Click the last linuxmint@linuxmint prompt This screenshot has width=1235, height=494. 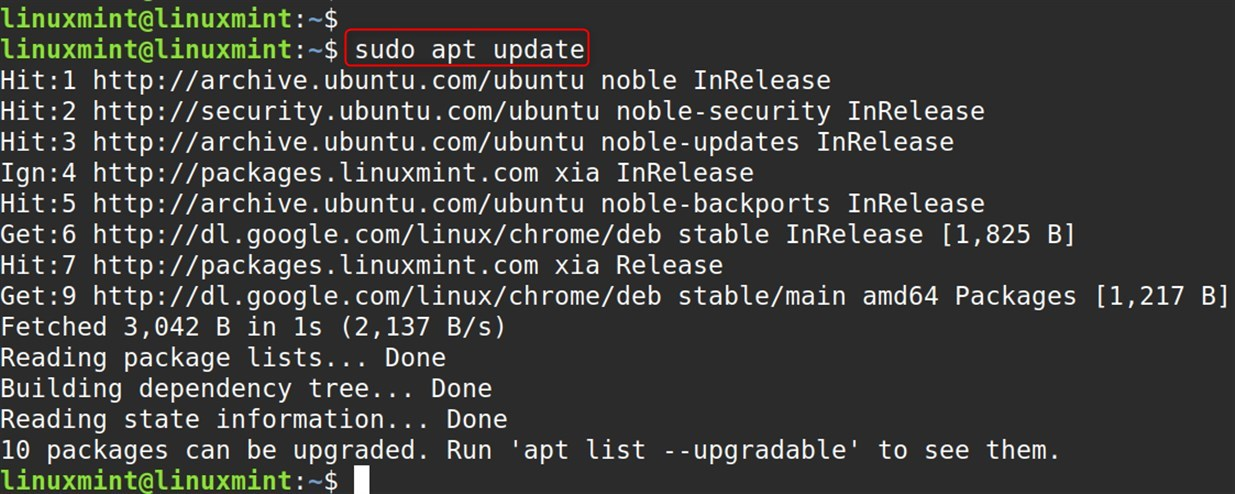tap(169, 481)
